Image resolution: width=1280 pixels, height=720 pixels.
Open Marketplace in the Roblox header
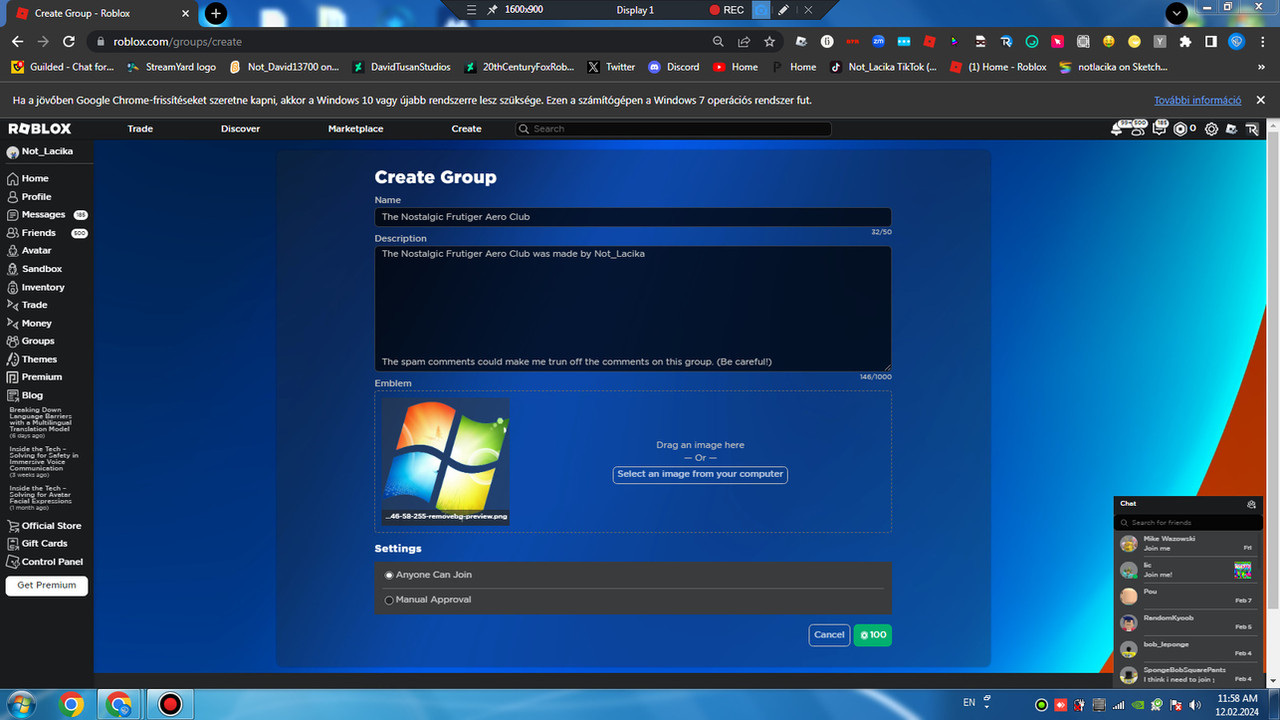[355, 129]
